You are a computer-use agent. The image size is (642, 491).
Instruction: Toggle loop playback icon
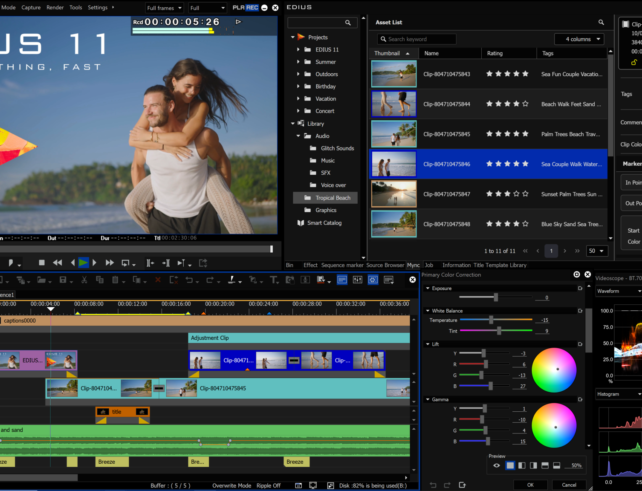click(126, 263)
